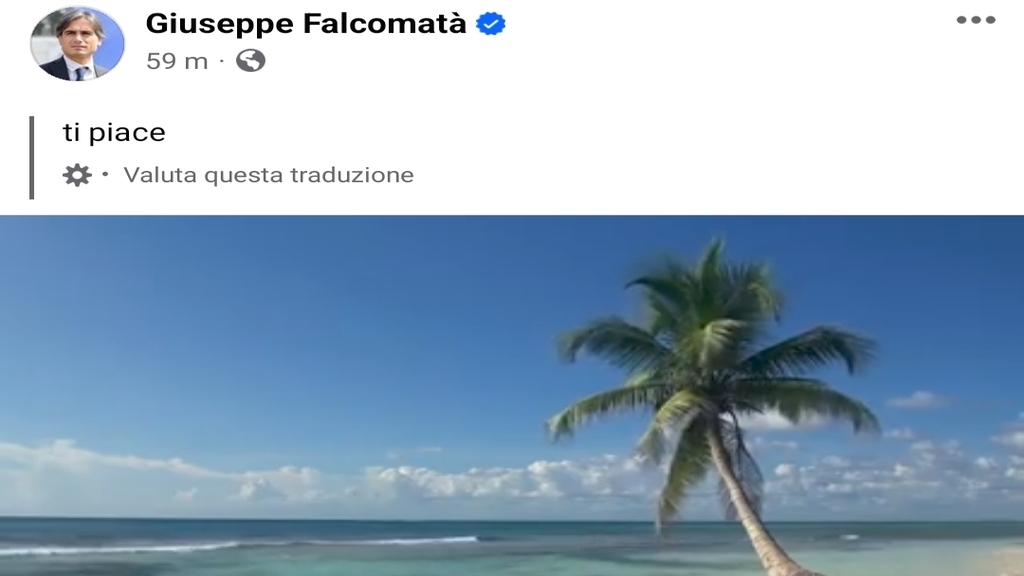Open the beach post image
Image resolution: width=1024 pixels, height=576 pixels.
point(512,395)
